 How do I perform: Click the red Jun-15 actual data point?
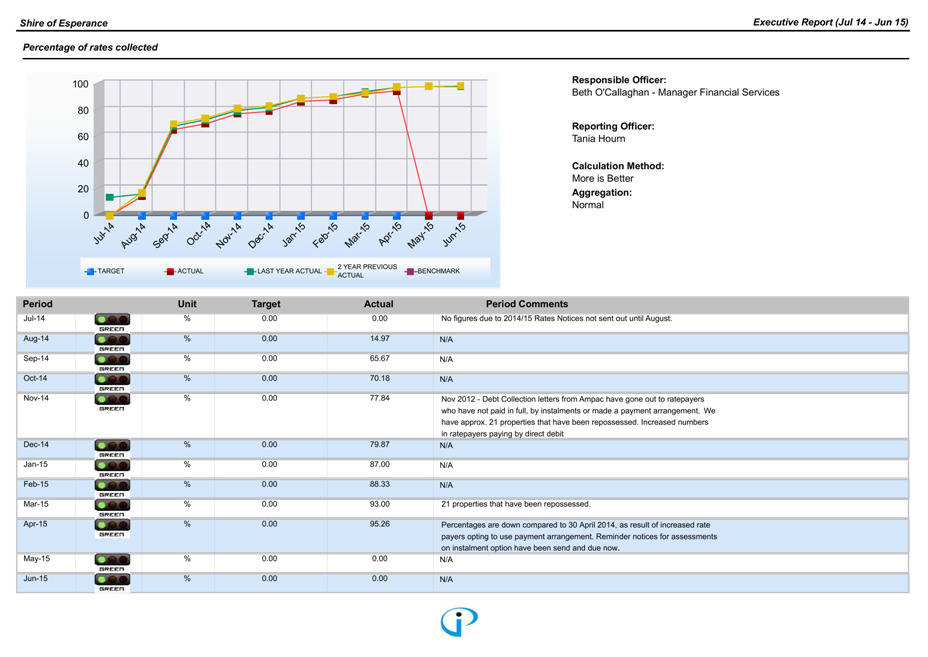tap(460, 216)
